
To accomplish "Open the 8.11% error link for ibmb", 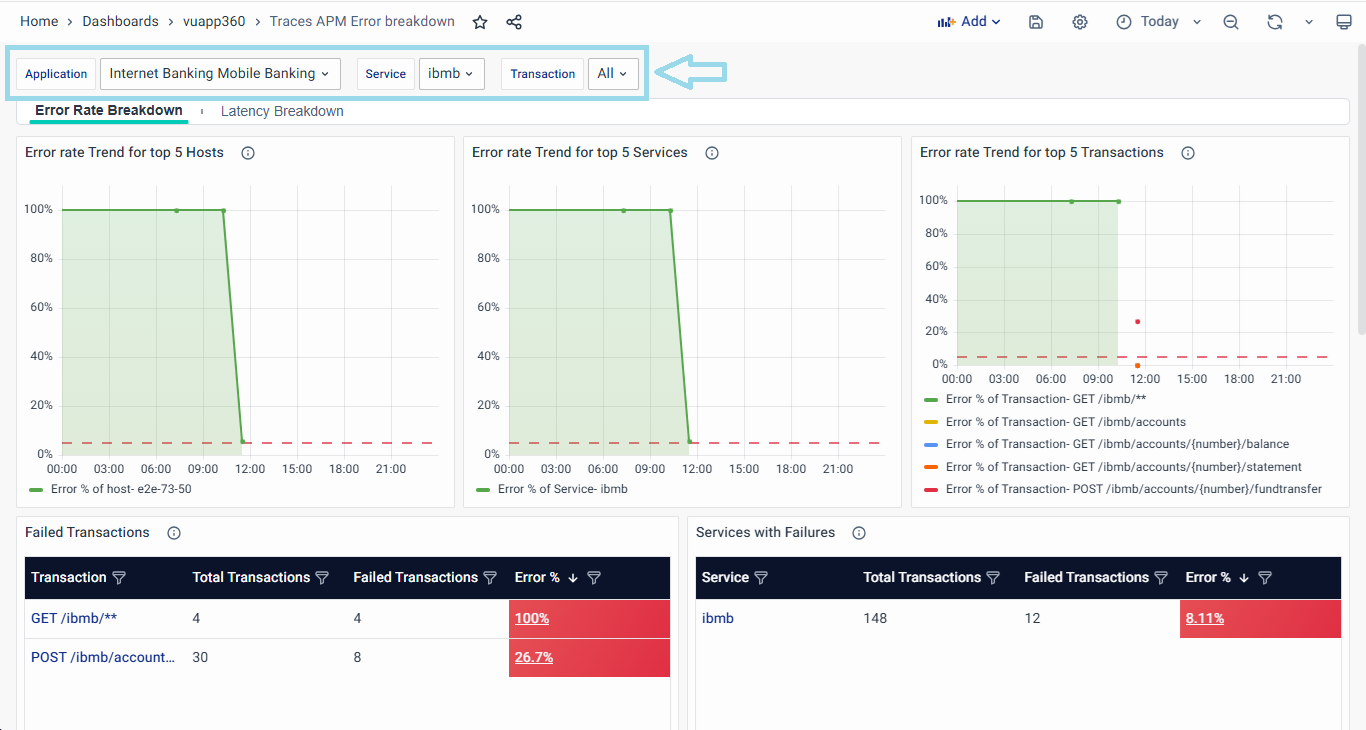I will click(1204, 618).
